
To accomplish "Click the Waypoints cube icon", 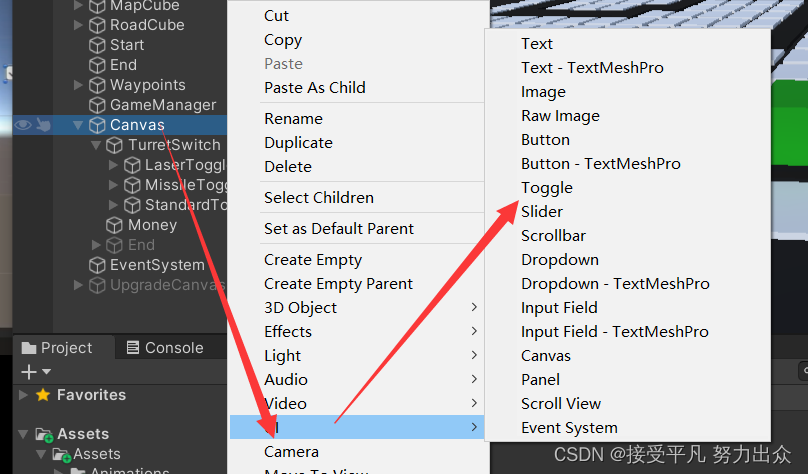I will tap(97, 85).
